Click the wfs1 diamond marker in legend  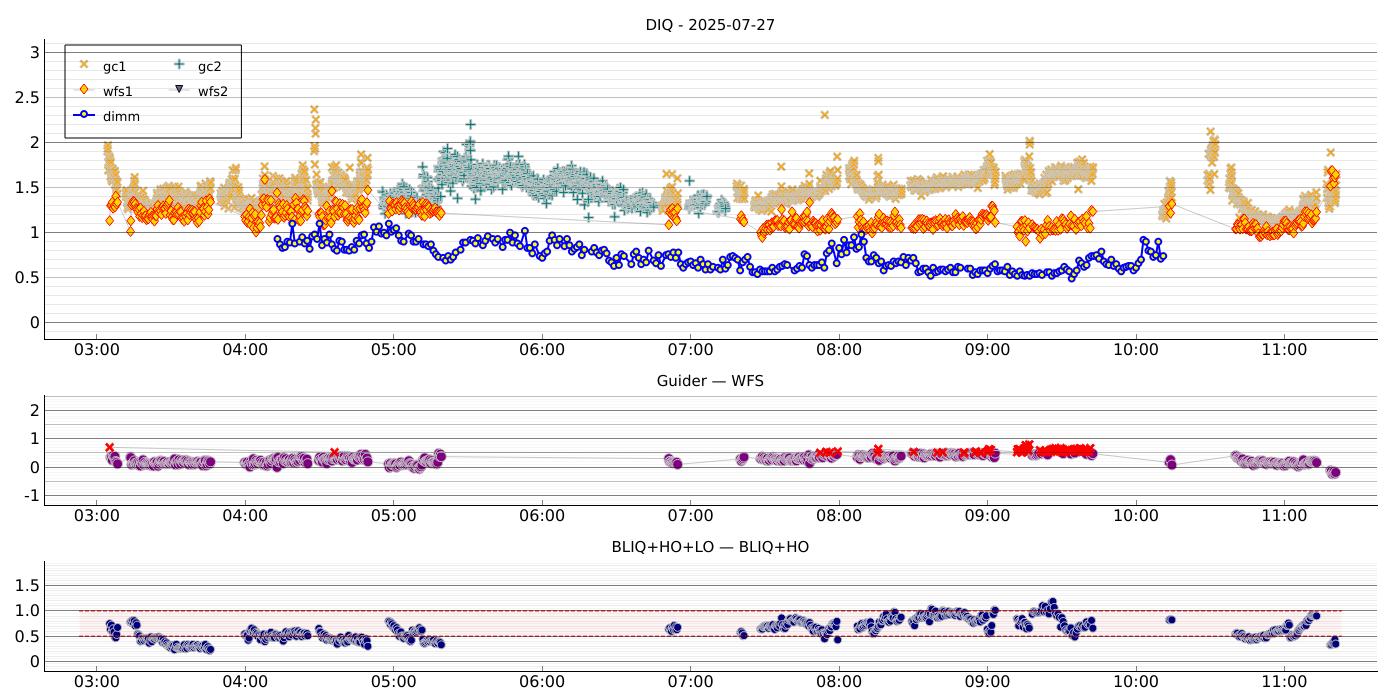click(x=84, y=90)
